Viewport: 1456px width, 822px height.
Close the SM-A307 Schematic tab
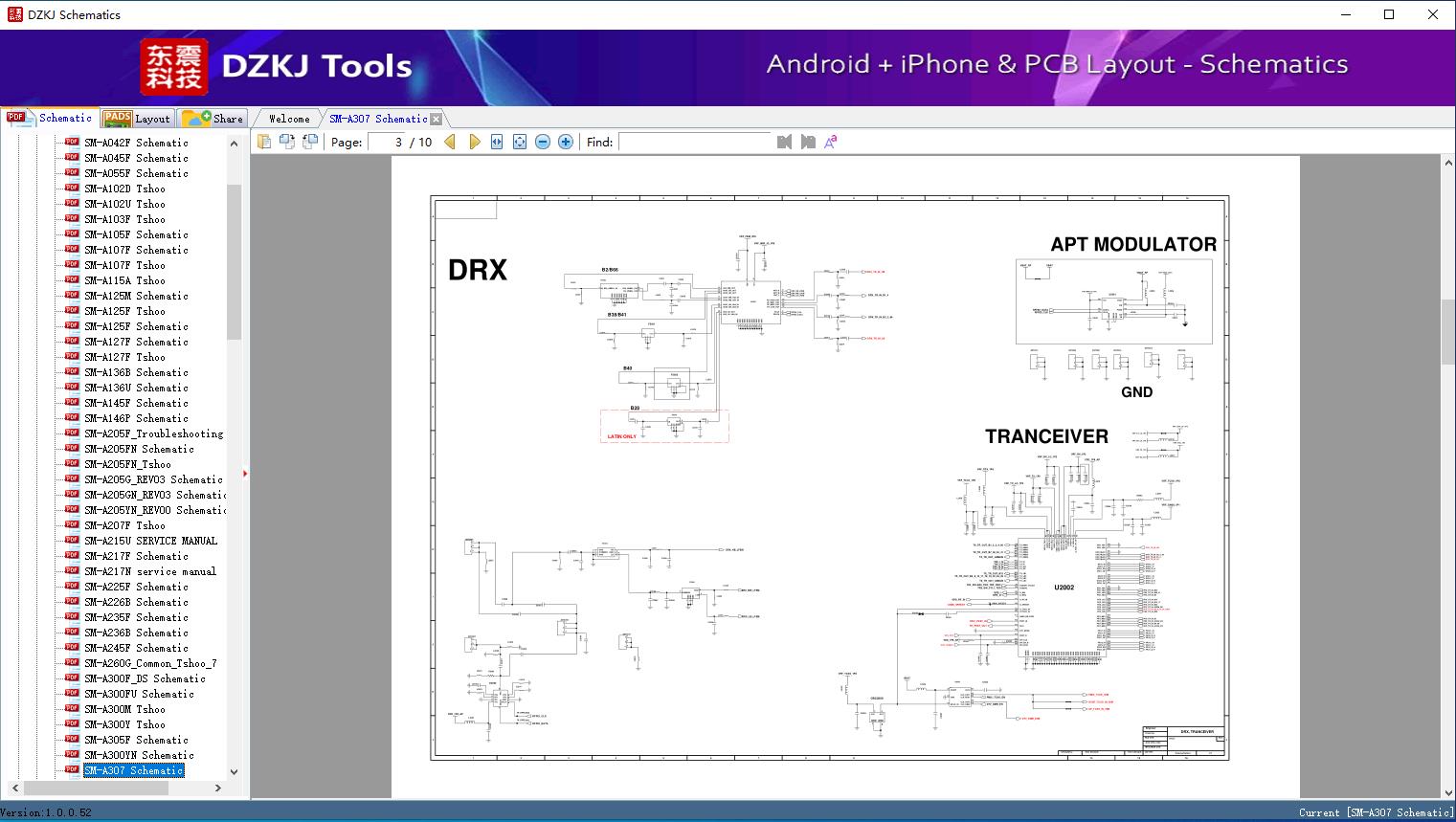(437, 120)
